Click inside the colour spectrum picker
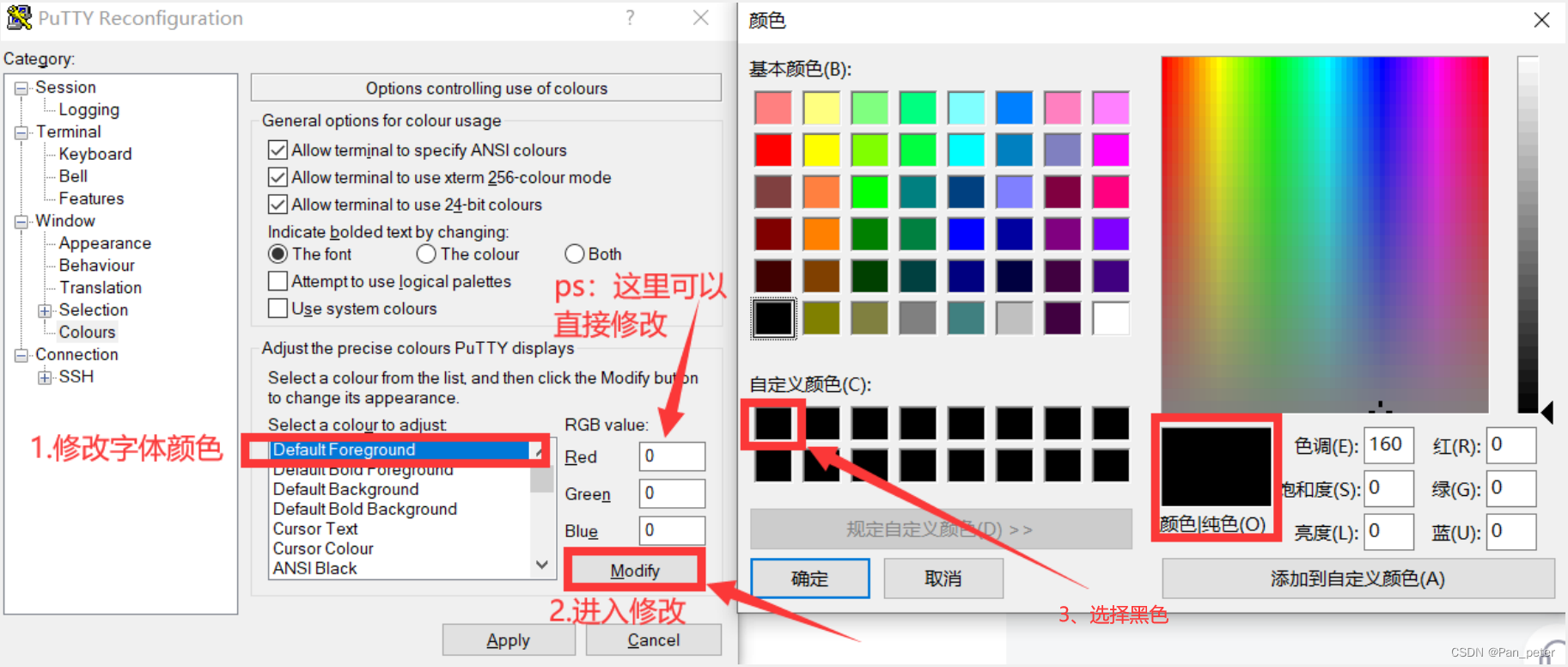This screenshot has height=667, width=1568. [1325, 235]
